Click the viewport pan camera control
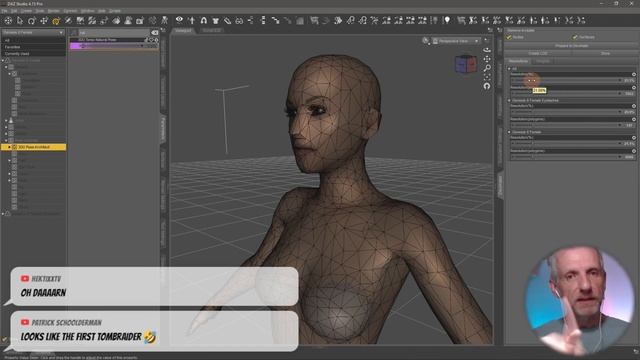Viewport: 640px width, 360px height. point(487,59)
